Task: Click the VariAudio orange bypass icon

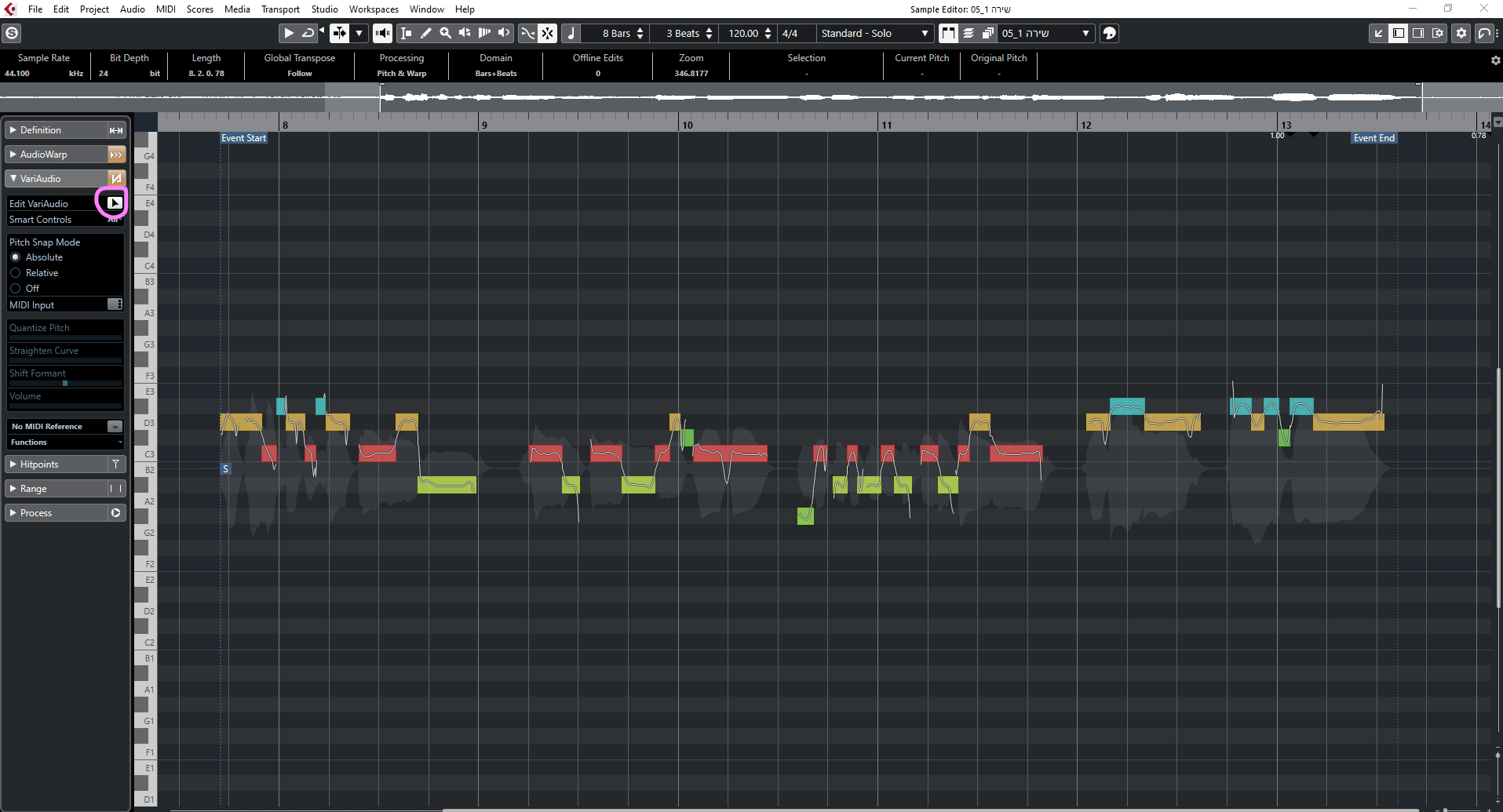Action: point(116,179)
